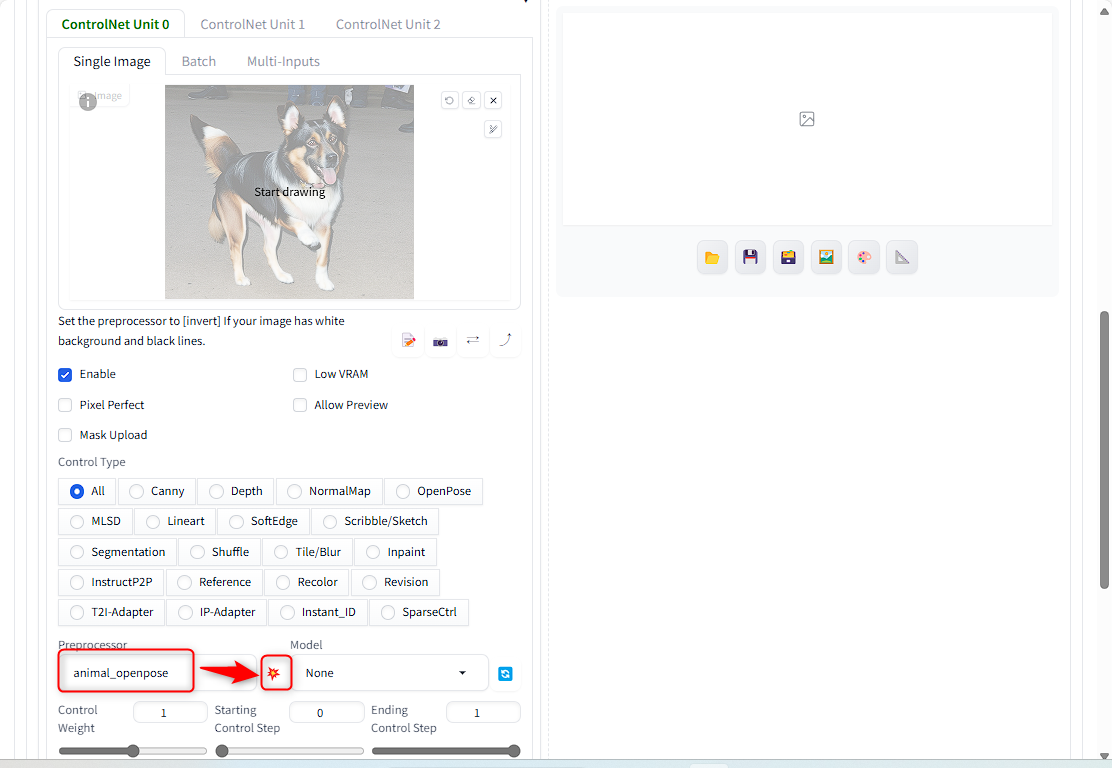Switch to ControlNet Unit 2
This screenshot has height=768, width=1112.
click(388, 24)
